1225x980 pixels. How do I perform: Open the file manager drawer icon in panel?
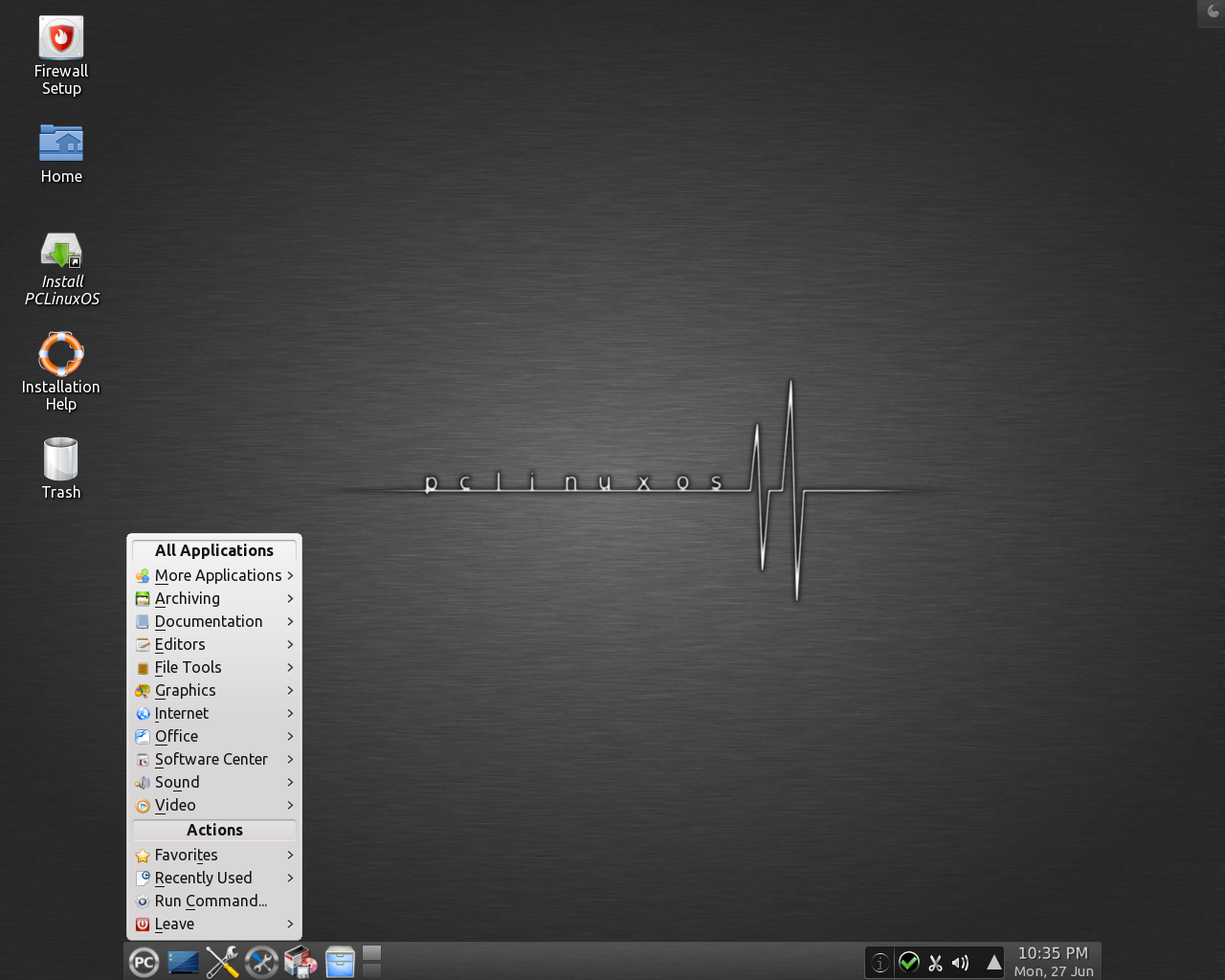[x=340, y=962]
